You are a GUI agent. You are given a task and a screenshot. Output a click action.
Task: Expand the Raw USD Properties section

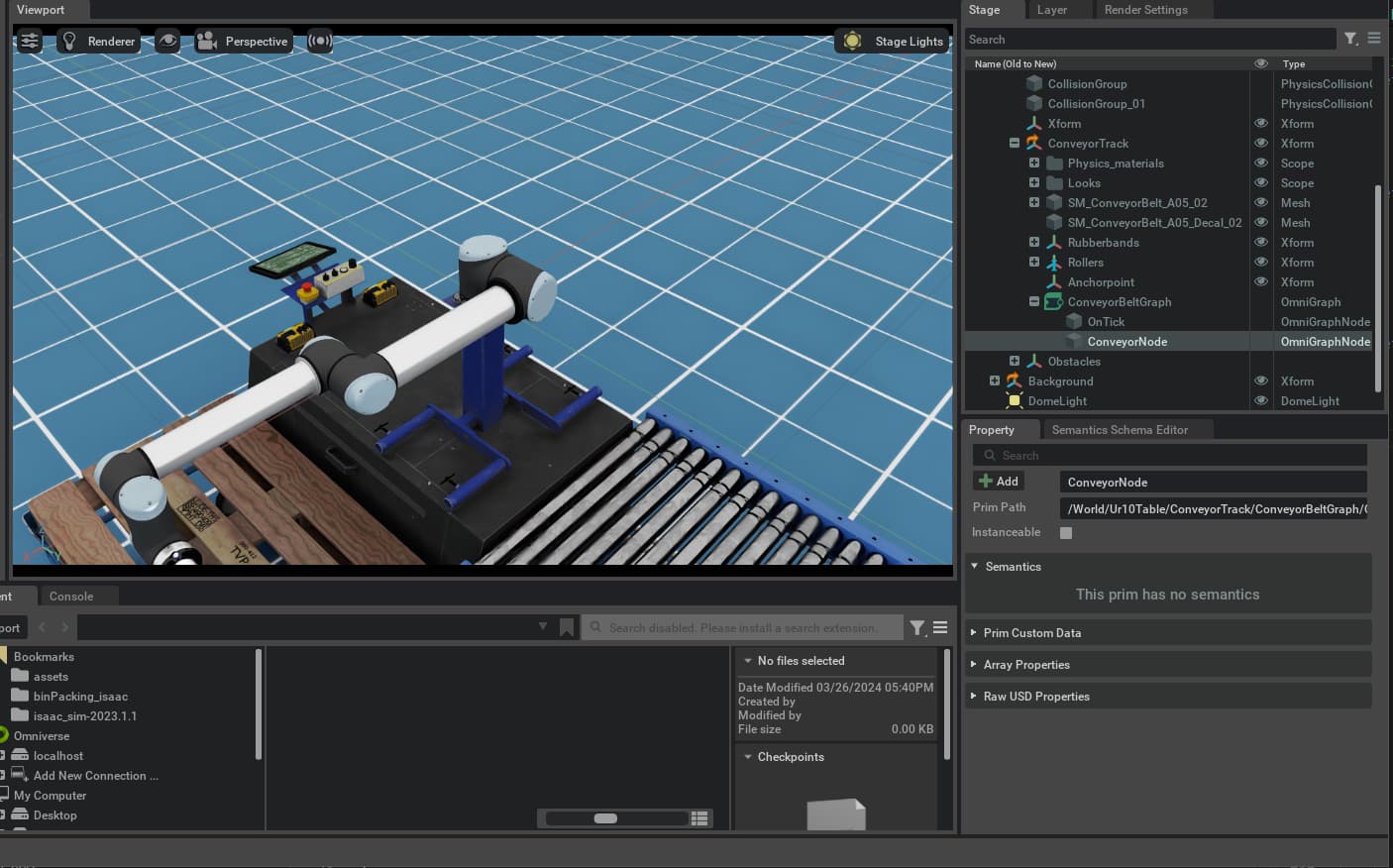1036,697
